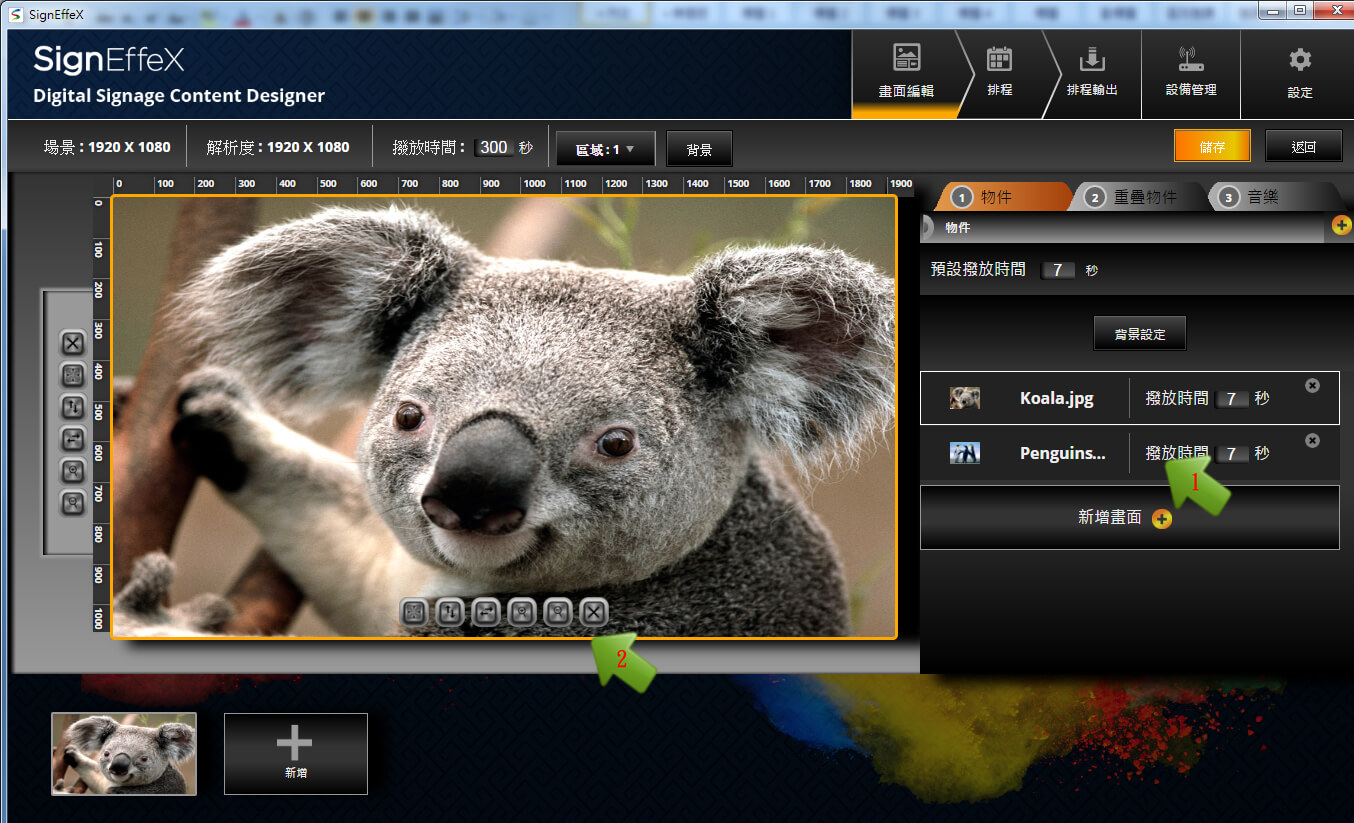Viewport: 1354px width, 823px height.
Task: Click the 背景設定 button
Action: [1139, 334]
